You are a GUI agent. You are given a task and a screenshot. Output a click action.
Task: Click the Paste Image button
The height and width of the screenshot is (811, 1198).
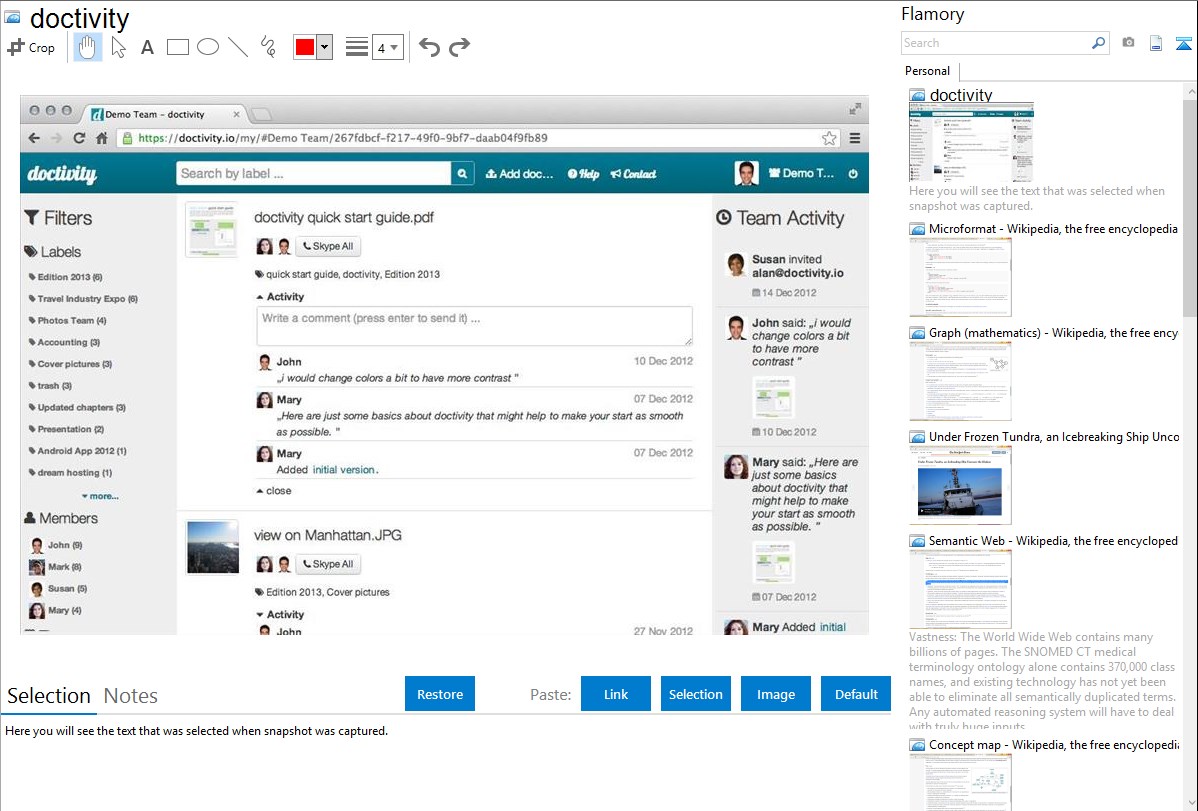coord(775,694)
